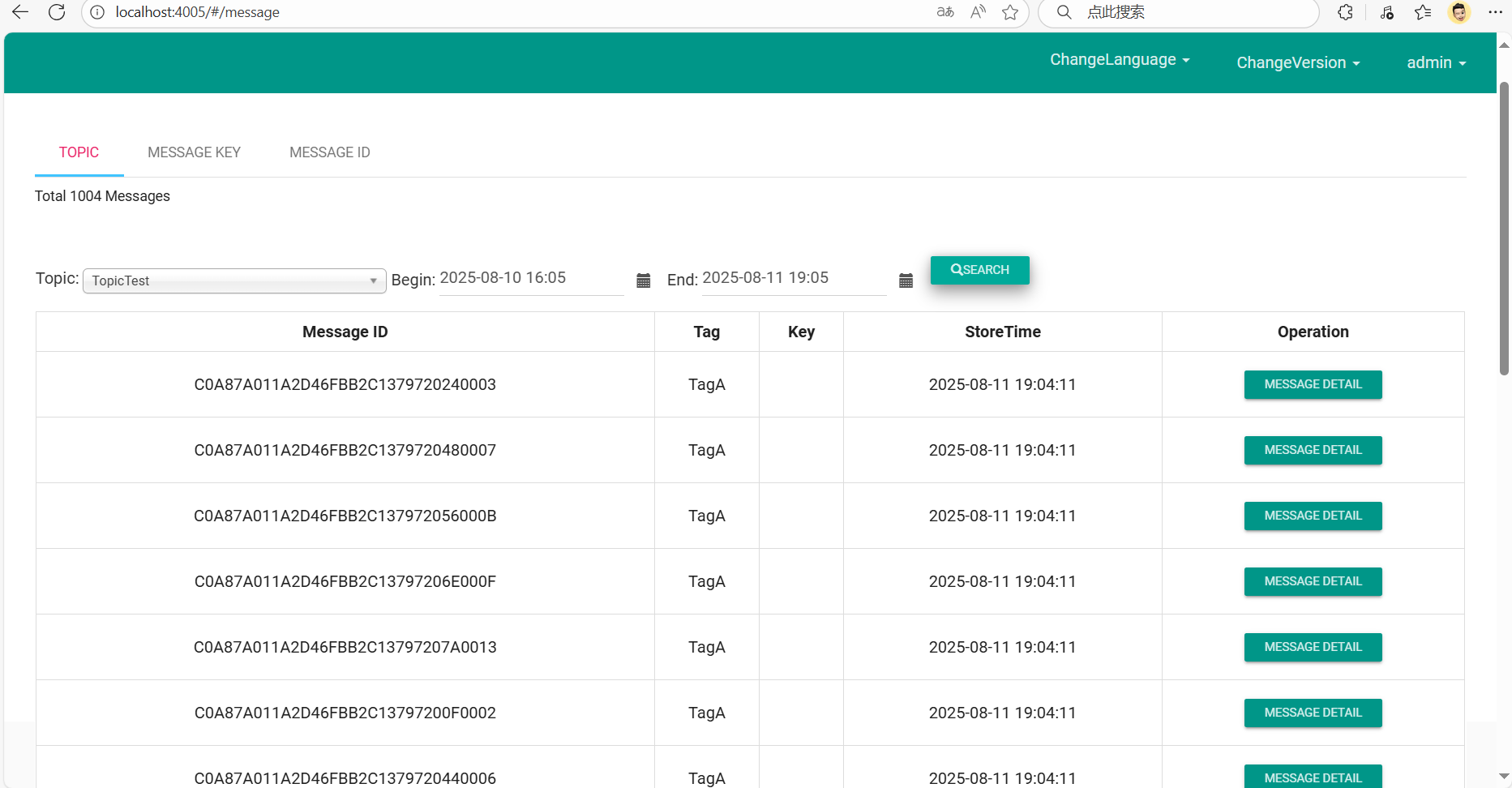Open browser extensions puzzle icon

click(x=1345, y=12)
